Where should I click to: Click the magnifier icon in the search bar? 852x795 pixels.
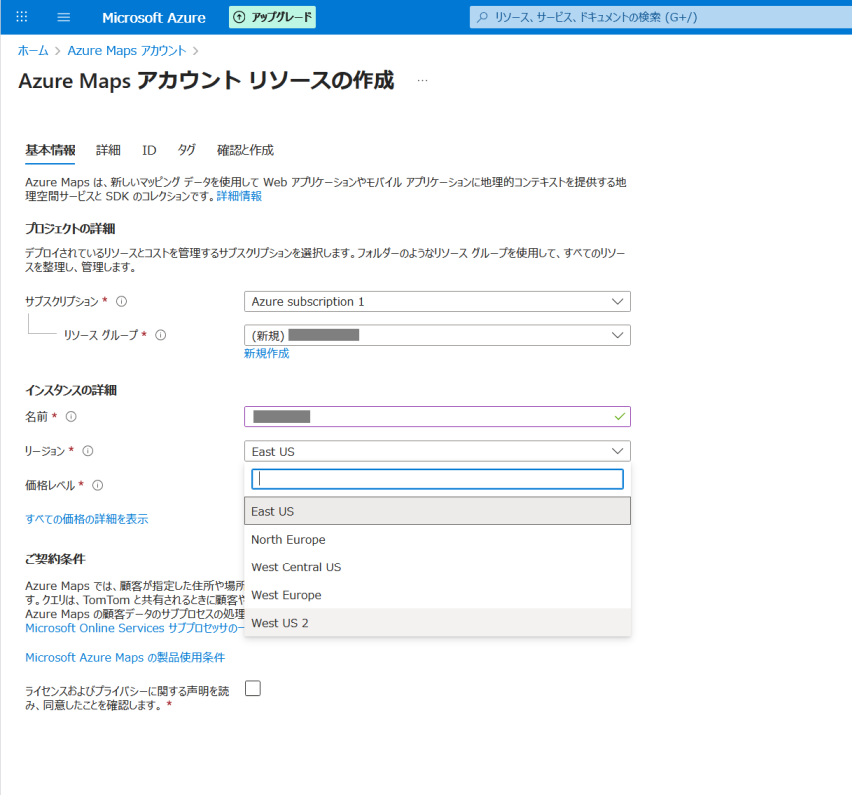click(x=482, y=17)
